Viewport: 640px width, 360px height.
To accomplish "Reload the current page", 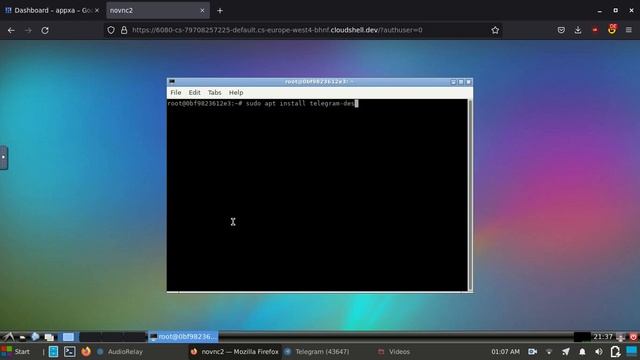I will tap(45, 30).
